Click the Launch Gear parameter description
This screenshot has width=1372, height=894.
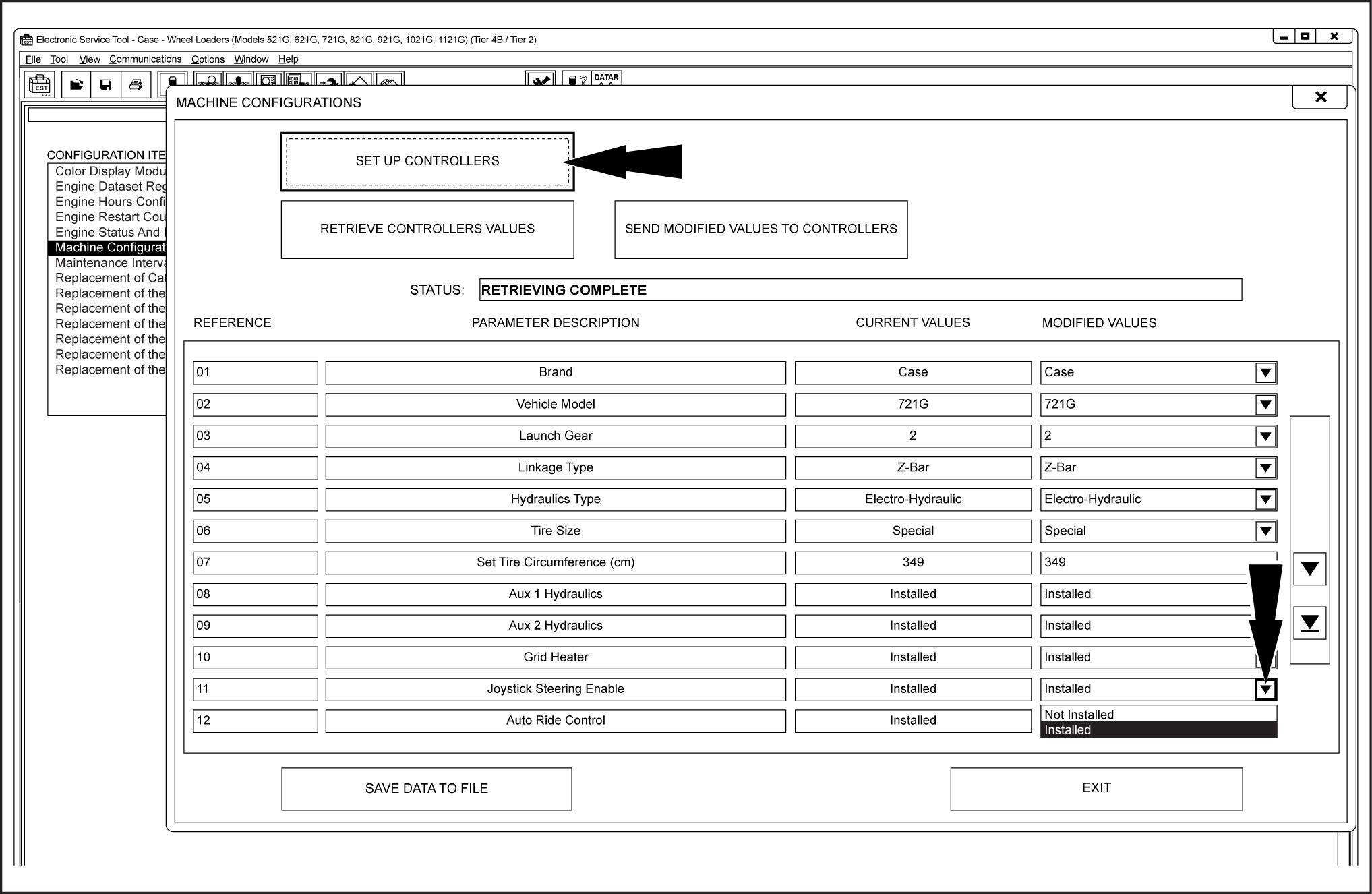coord(556,436)
